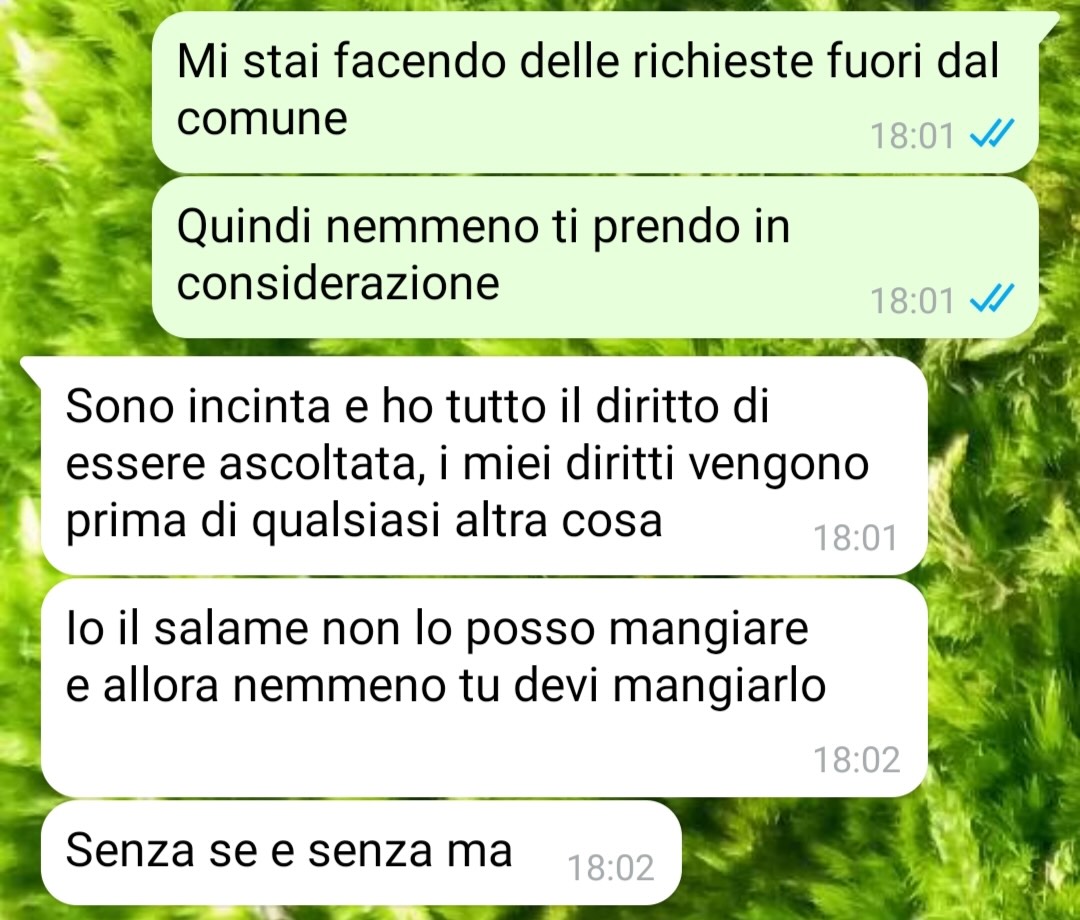Click the 18:01 timestamp on the first message
Viewport: 1080px width, 920px height.
(x=912, y=135)
